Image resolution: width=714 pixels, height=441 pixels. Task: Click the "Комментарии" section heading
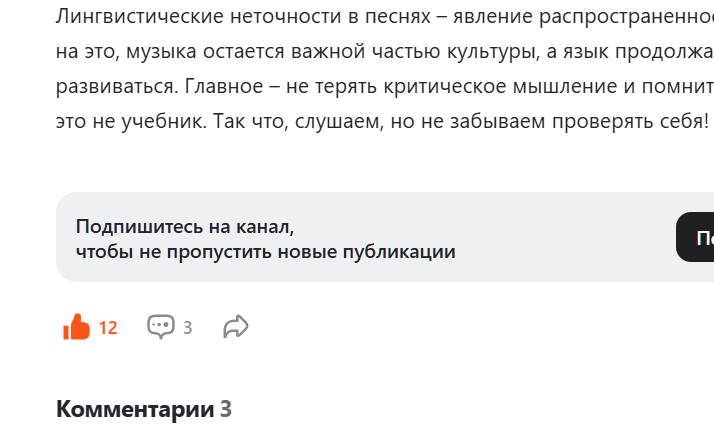pos(135,408)
